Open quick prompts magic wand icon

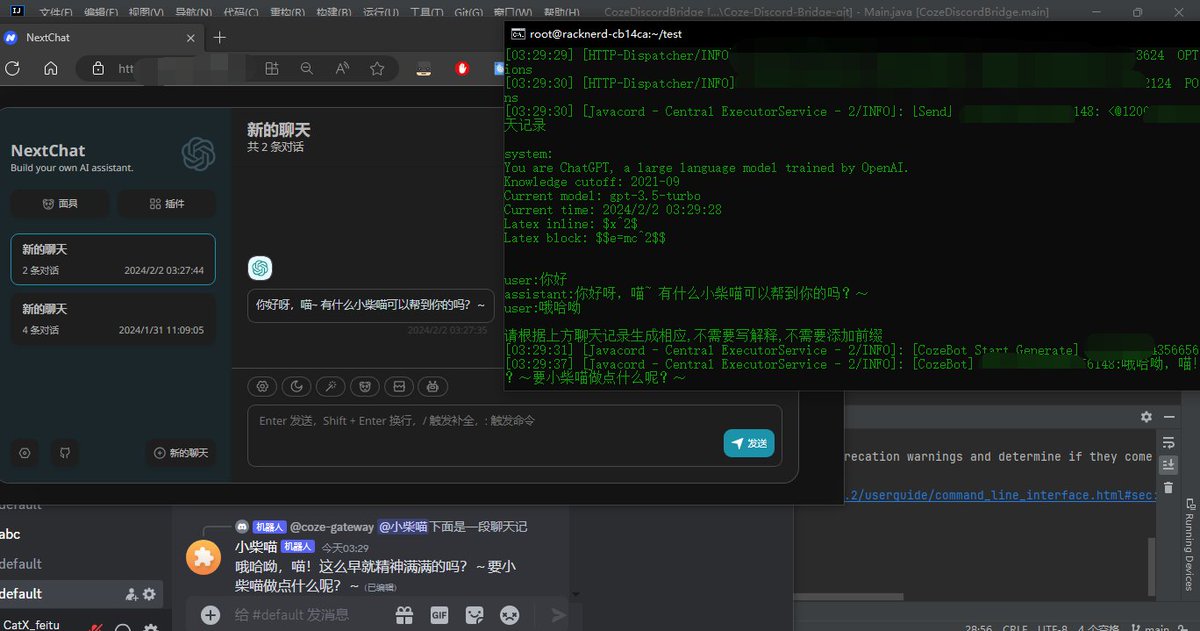tap(330, 386)
